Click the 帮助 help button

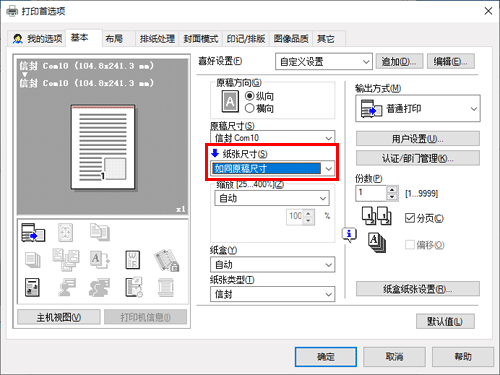coord(463,357)
